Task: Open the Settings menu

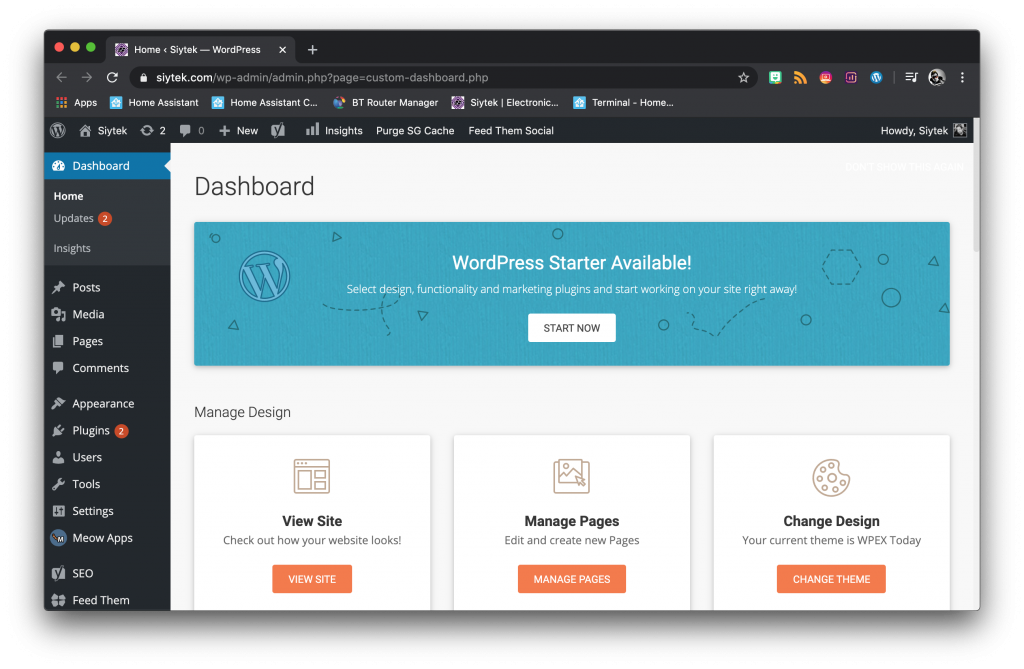Action: (107, 511)
